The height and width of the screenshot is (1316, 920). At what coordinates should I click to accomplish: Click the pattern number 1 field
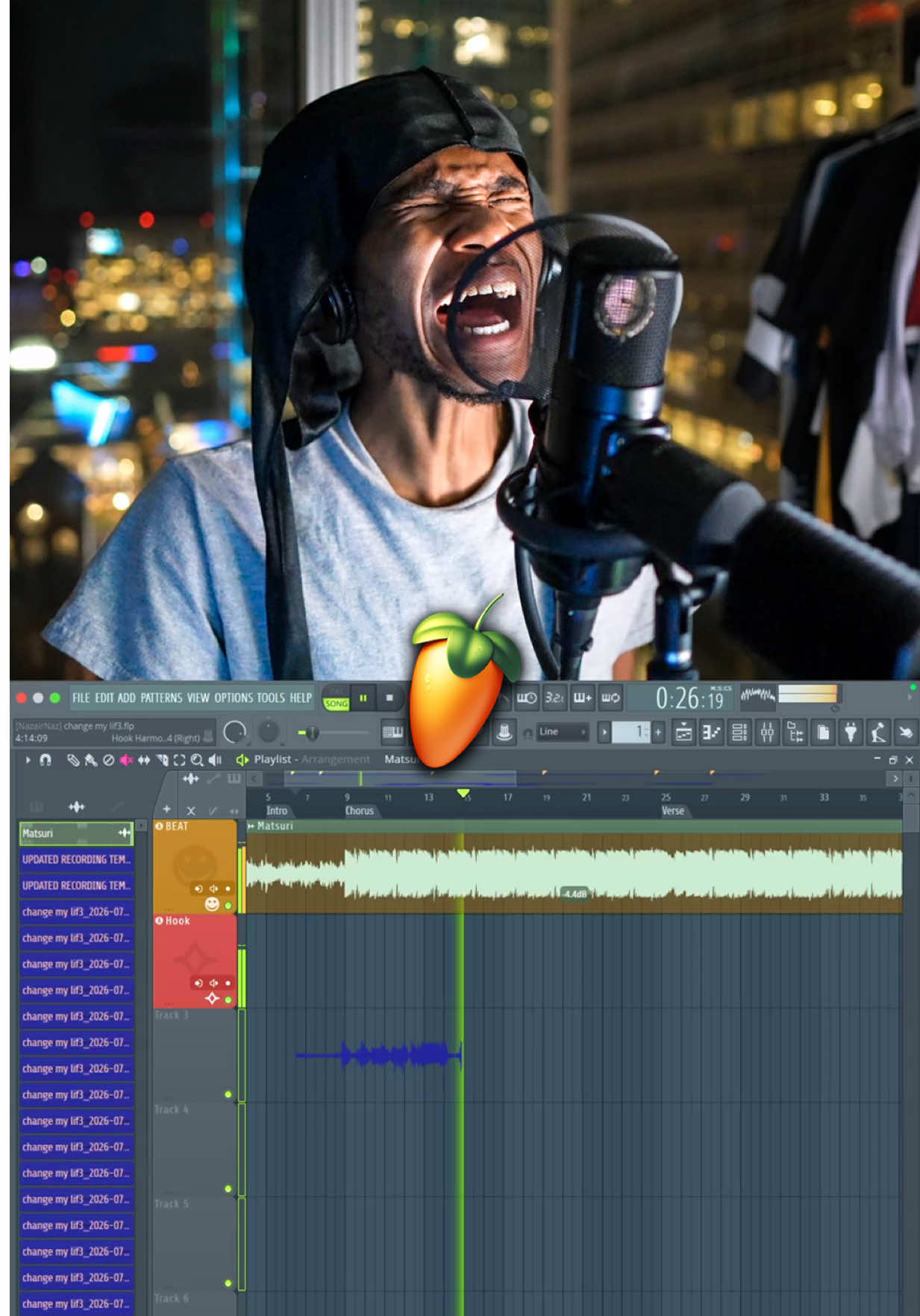pyautogui.click(x=631, y=733)
